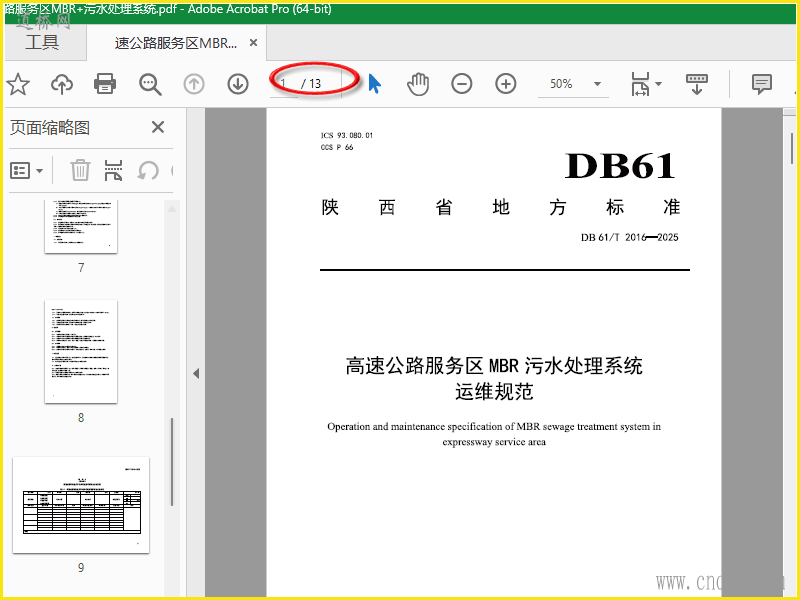Viewport: 800px width, 600px height.
Task: Click the ICS 93.080.01 text
Action: click(x=347, y=135)
